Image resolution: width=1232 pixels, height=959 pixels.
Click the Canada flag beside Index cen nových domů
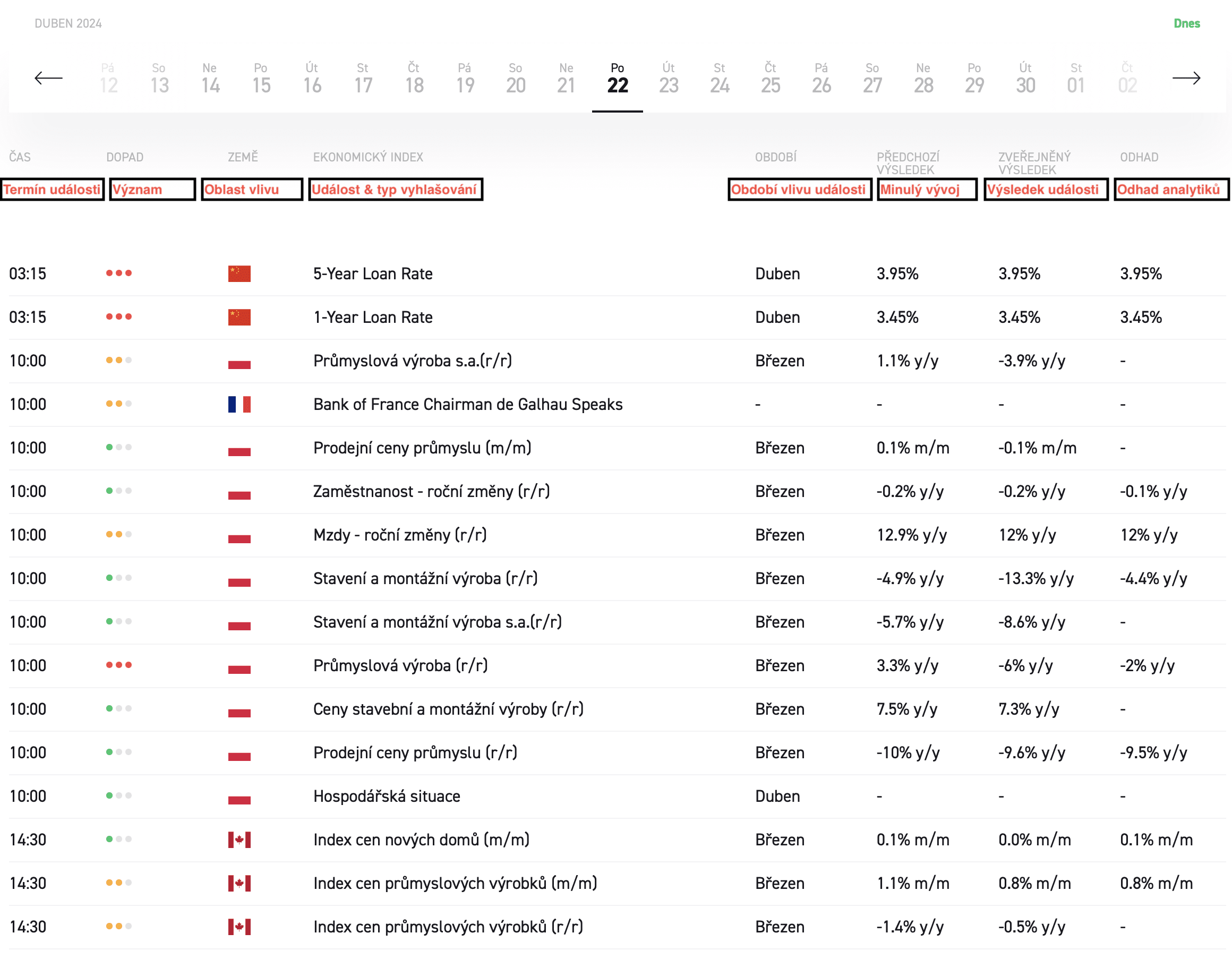[239, 840]
